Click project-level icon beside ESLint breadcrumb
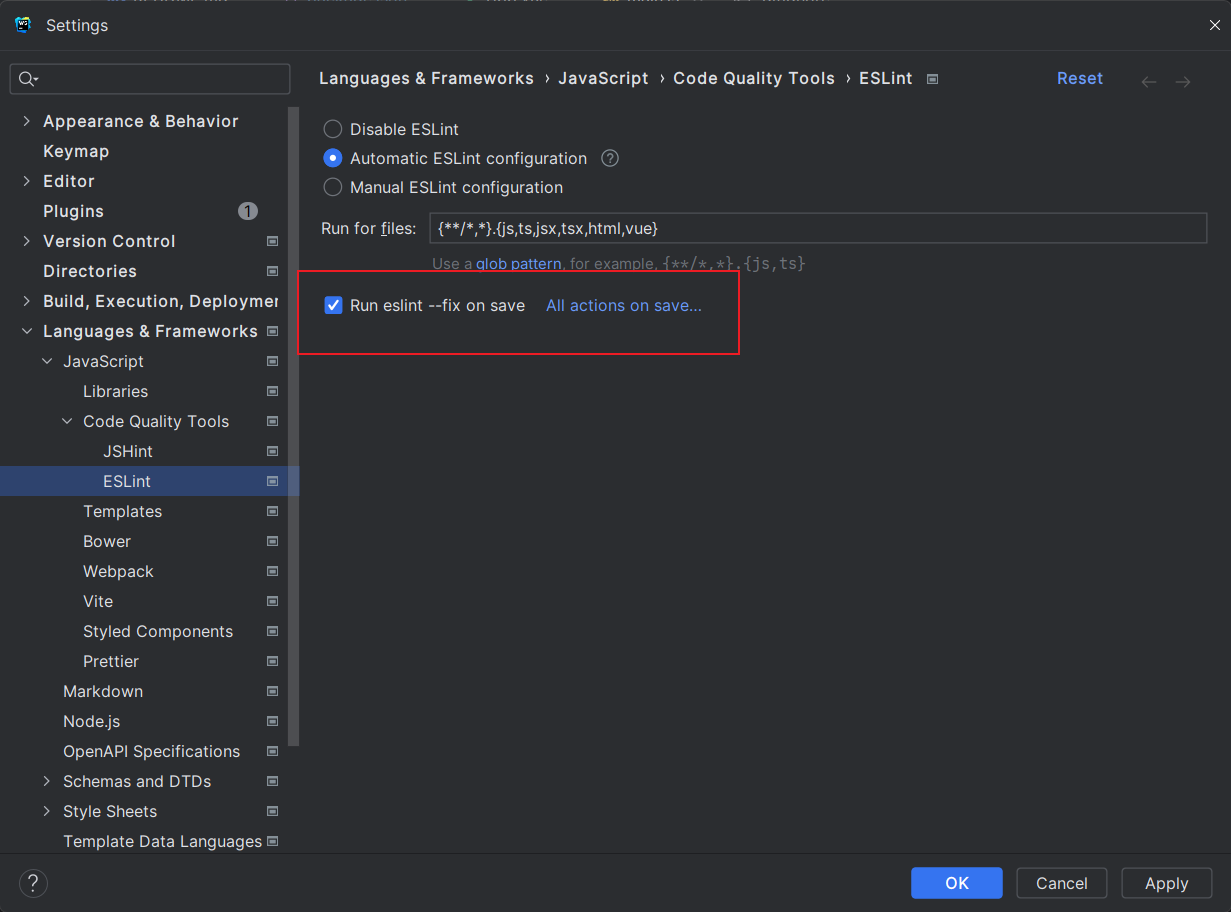1231x912 pixels. tap(932, 79)
